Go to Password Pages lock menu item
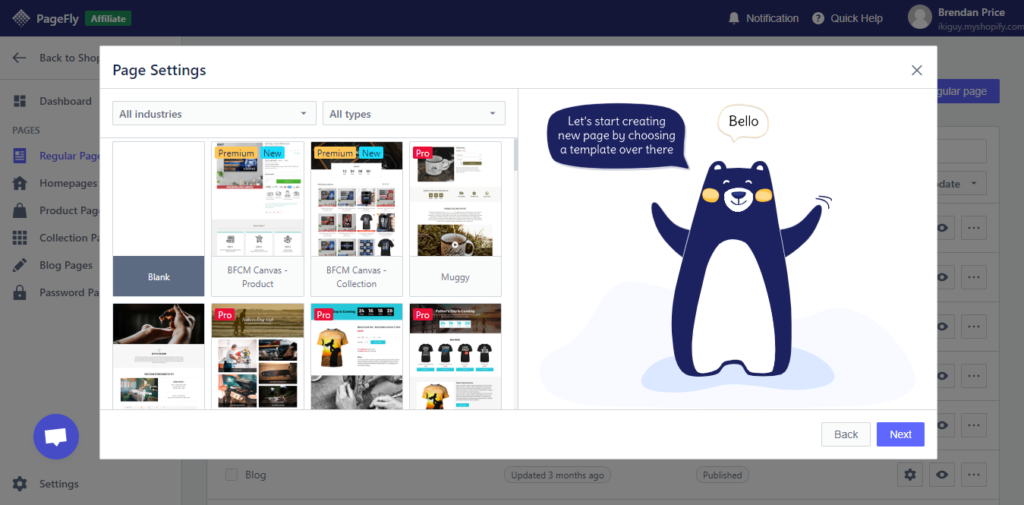The width and height of the screenshot is (1024, 505). tap(20, 293)
